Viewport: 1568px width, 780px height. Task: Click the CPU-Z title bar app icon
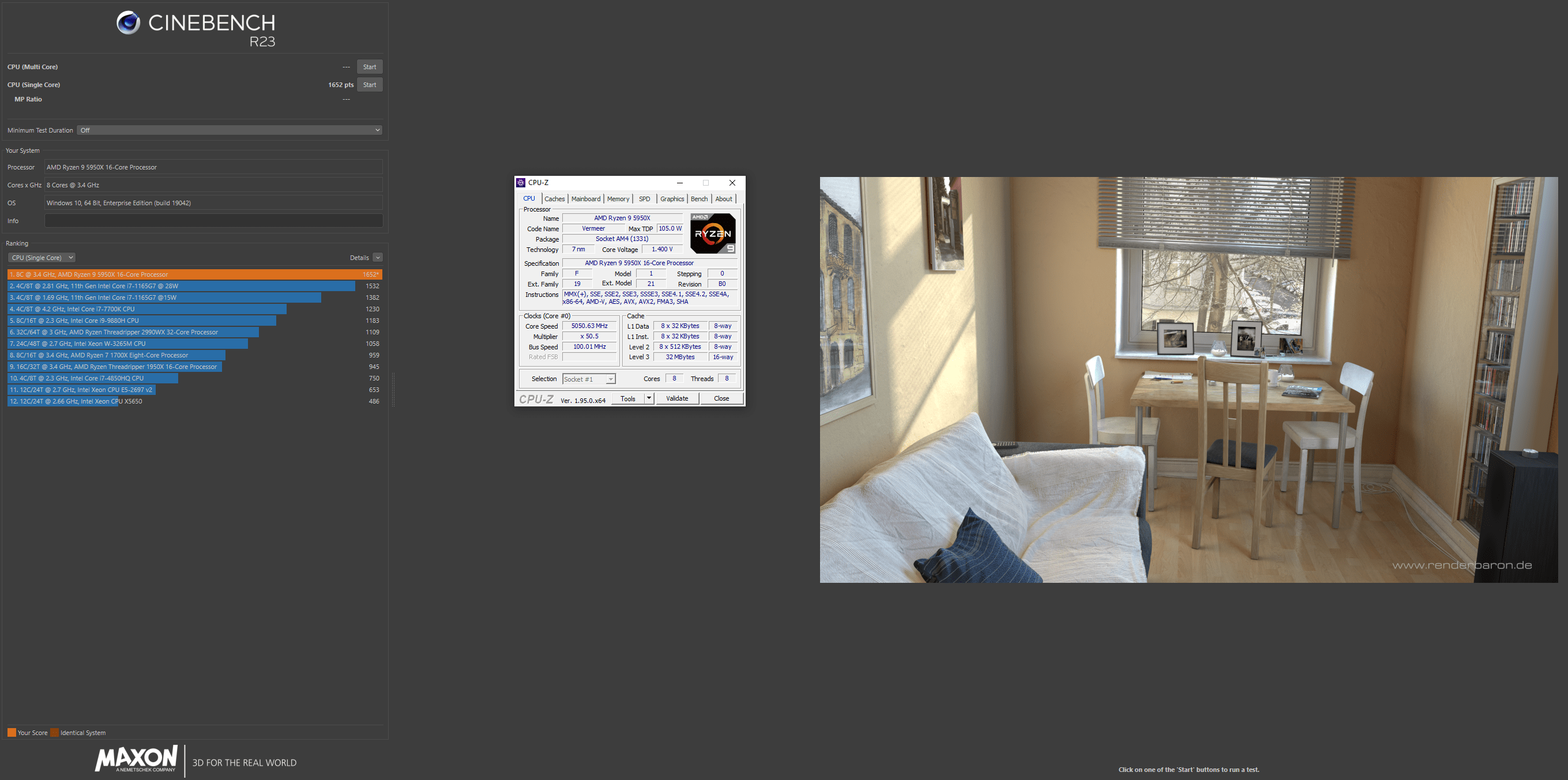click(x=521, y=183)
